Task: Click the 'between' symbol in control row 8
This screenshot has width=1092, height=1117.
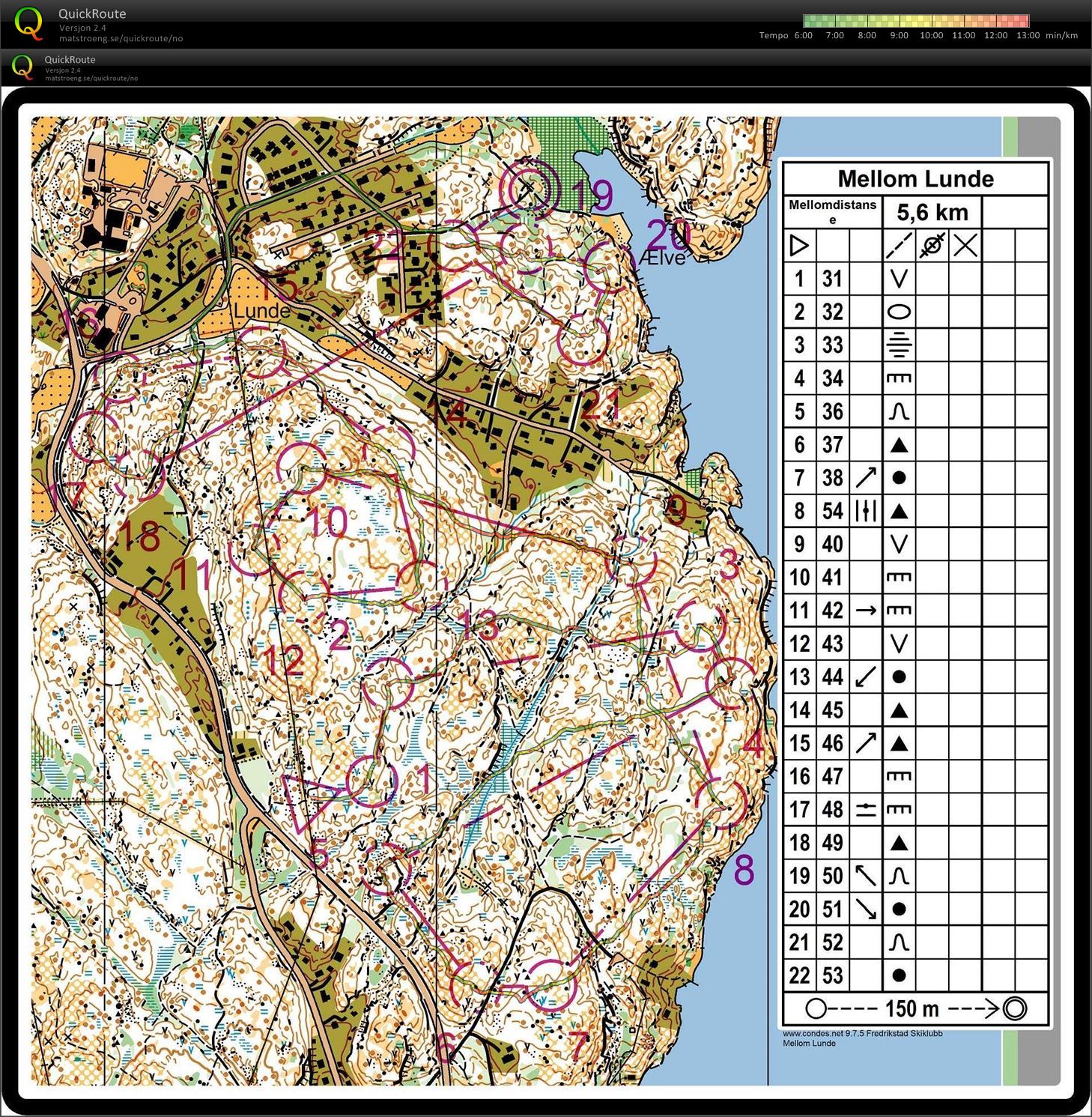Action: 866,511
